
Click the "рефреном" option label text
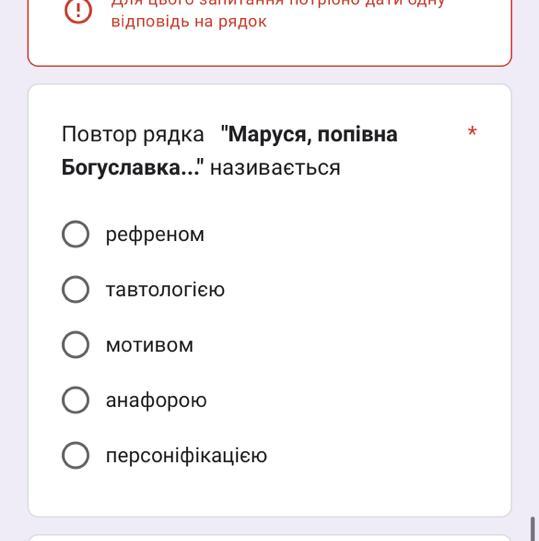[x=155, y=235]
